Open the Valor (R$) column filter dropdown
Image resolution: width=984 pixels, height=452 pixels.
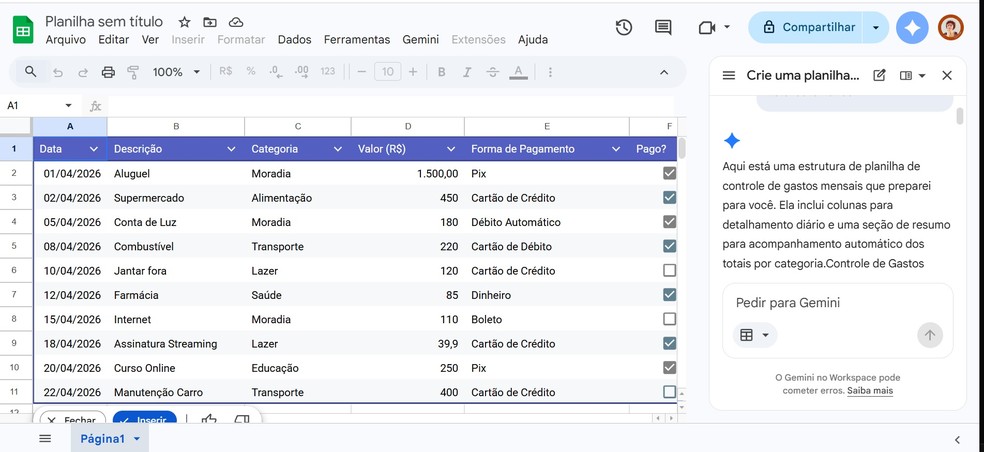coord(451,149)
